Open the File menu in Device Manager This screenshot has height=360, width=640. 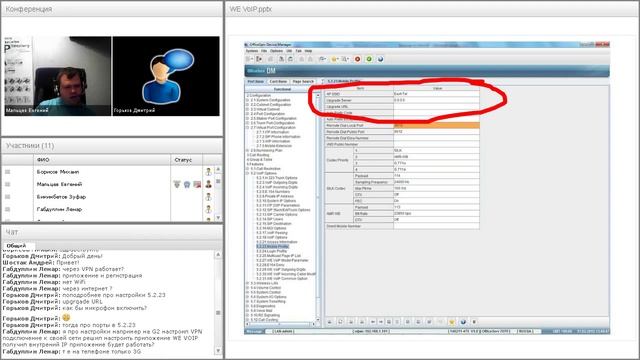(x=264, y=51)
